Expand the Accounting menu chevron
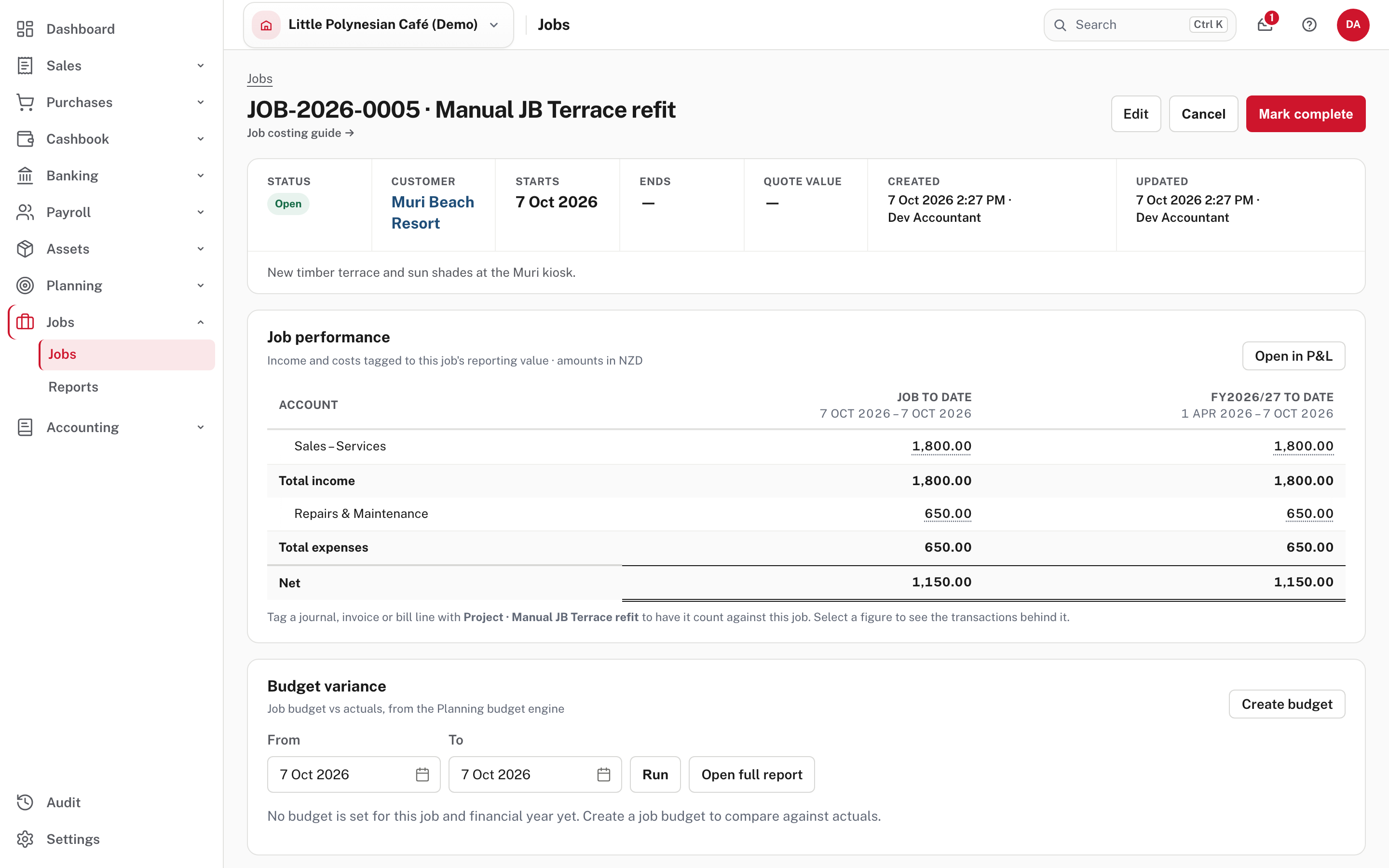 click(x=200, y=427)
